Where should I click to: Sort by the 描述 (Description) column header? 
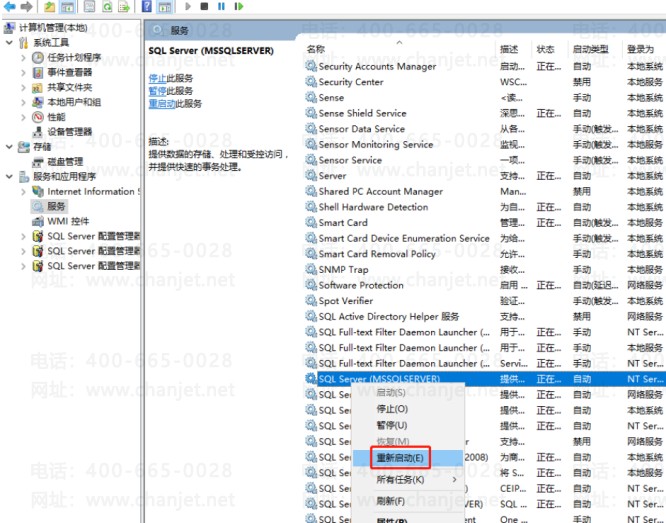(509, 49)
